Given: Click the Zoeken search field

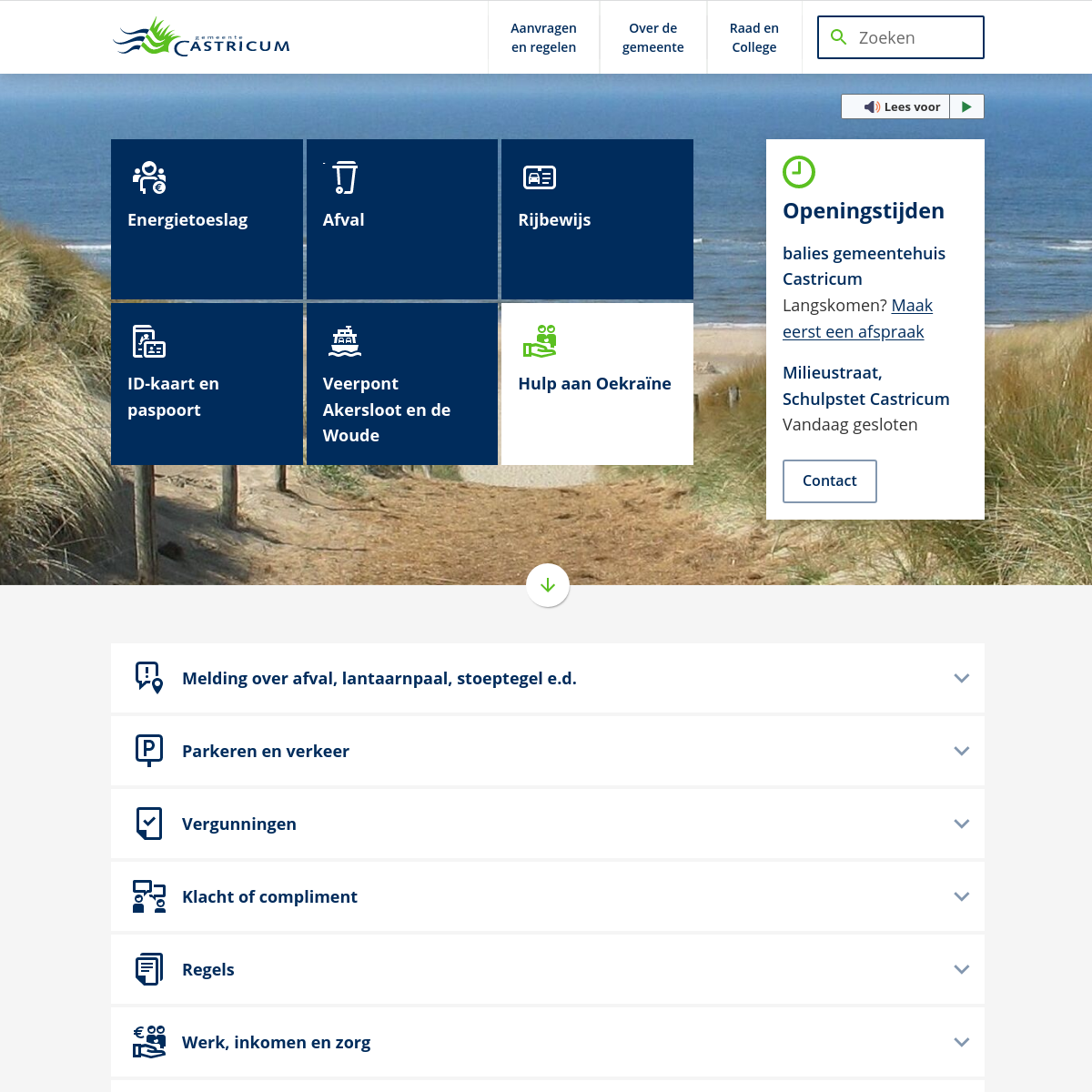Looking at the screenshot, I should (x=901, y=37).
